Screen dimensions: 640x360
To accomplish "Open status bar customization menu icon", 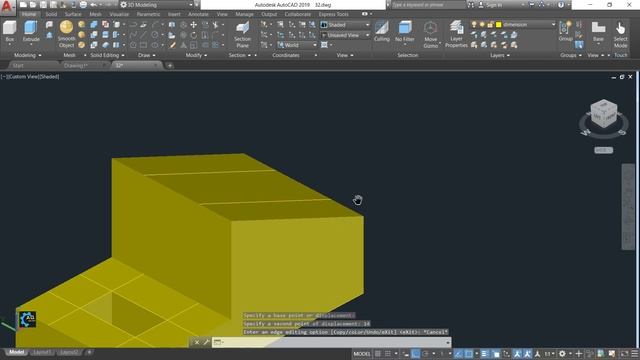I will (x=635, y=353).
